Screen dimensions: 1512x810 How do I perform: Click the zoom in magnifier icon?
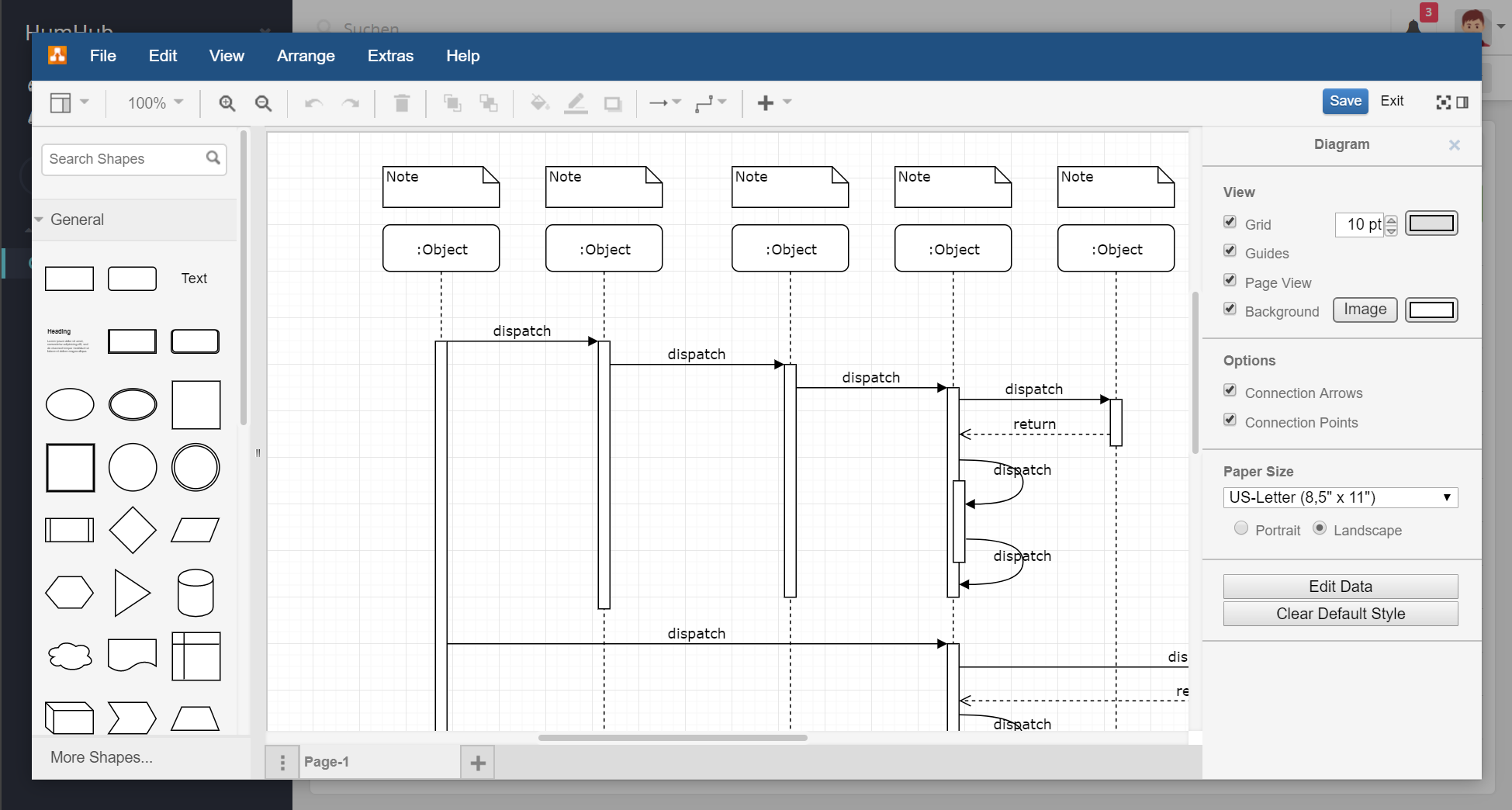[227, 103]
